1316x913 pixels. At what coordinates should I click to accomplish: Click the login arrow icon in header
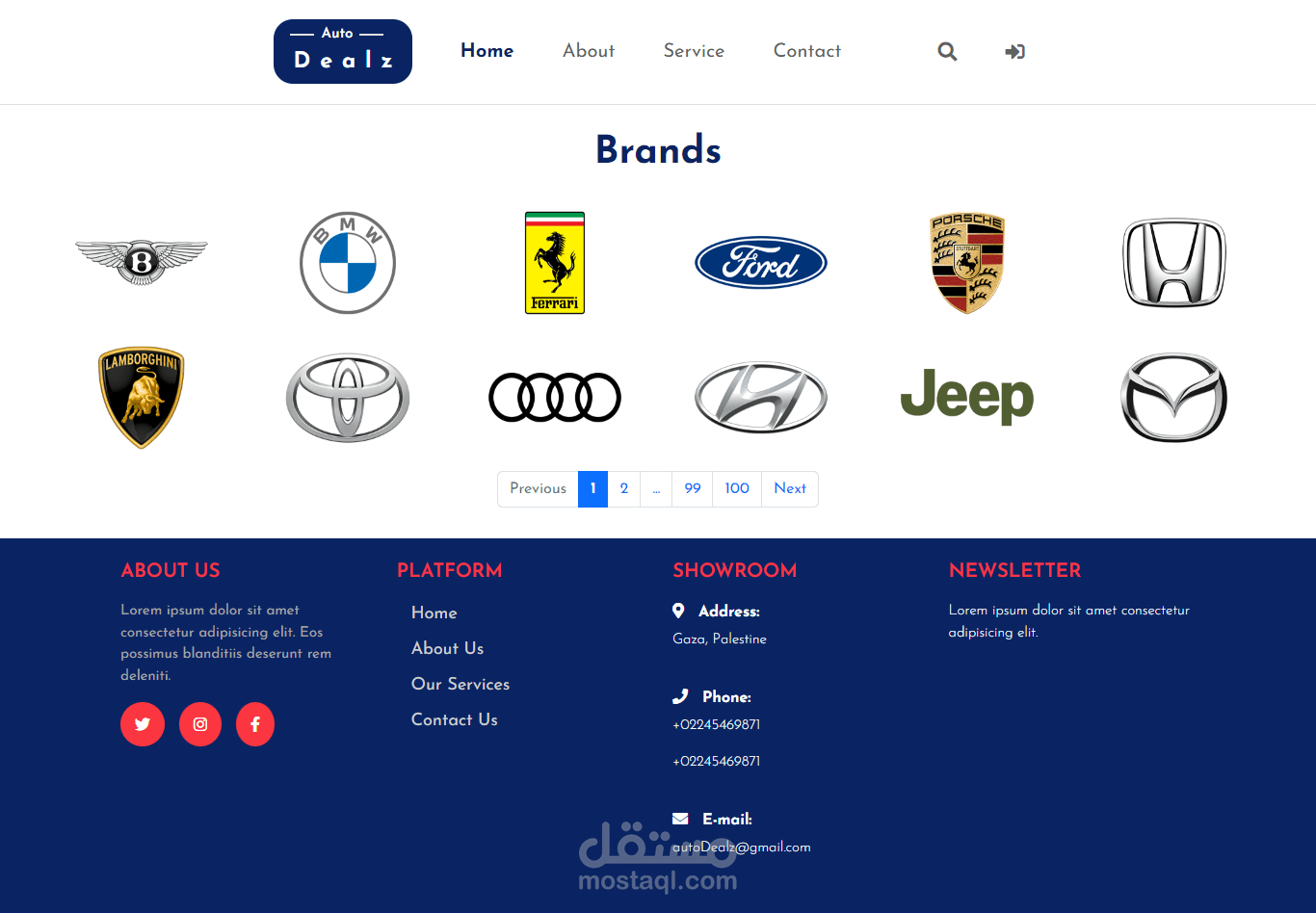click(x=1014, y=51)
